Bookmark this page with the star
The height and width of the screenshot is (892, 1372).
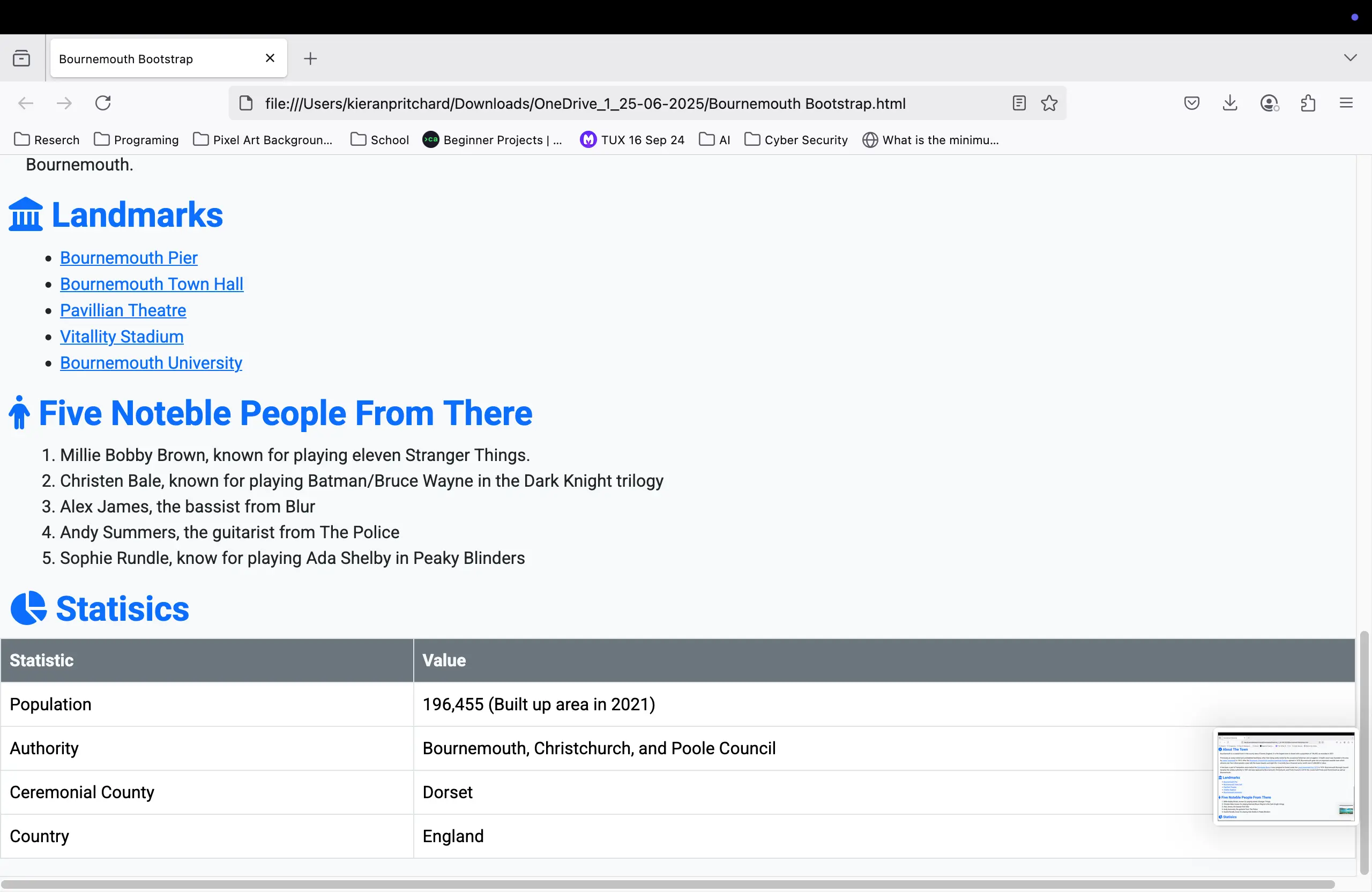[x=1049, y=103]
